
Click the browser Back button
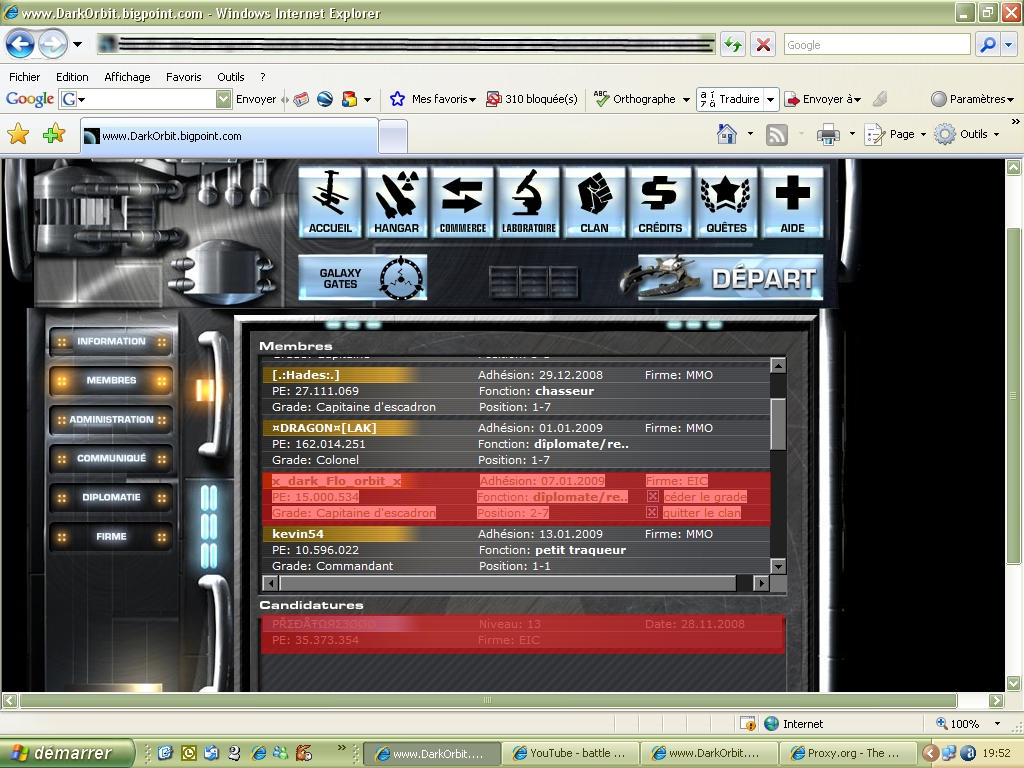coord(20,44)
